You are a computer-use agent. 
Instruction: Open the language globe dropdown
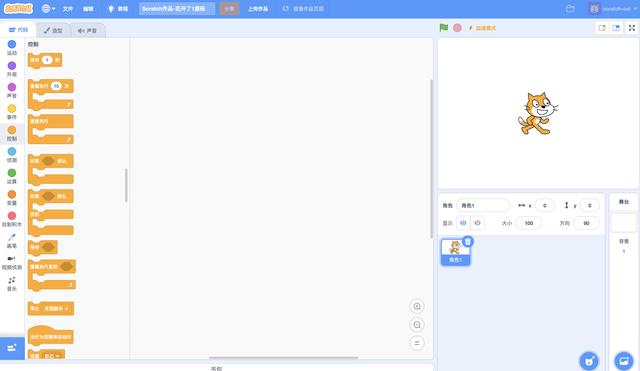click(48, 9)
